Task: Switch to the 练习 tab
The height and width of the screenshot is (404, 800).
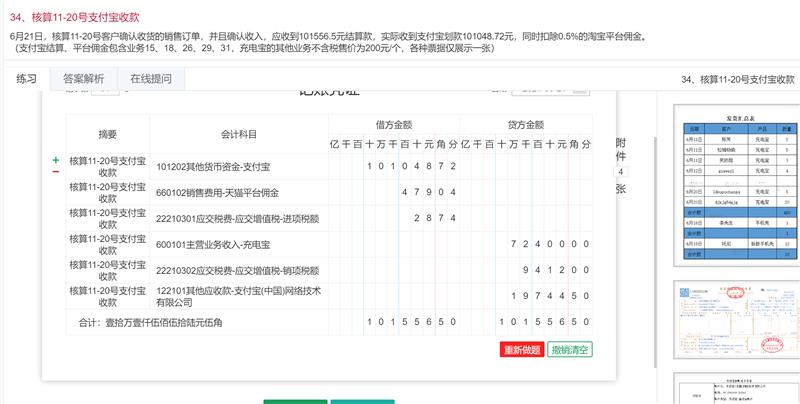Action: tap(27, 79)
